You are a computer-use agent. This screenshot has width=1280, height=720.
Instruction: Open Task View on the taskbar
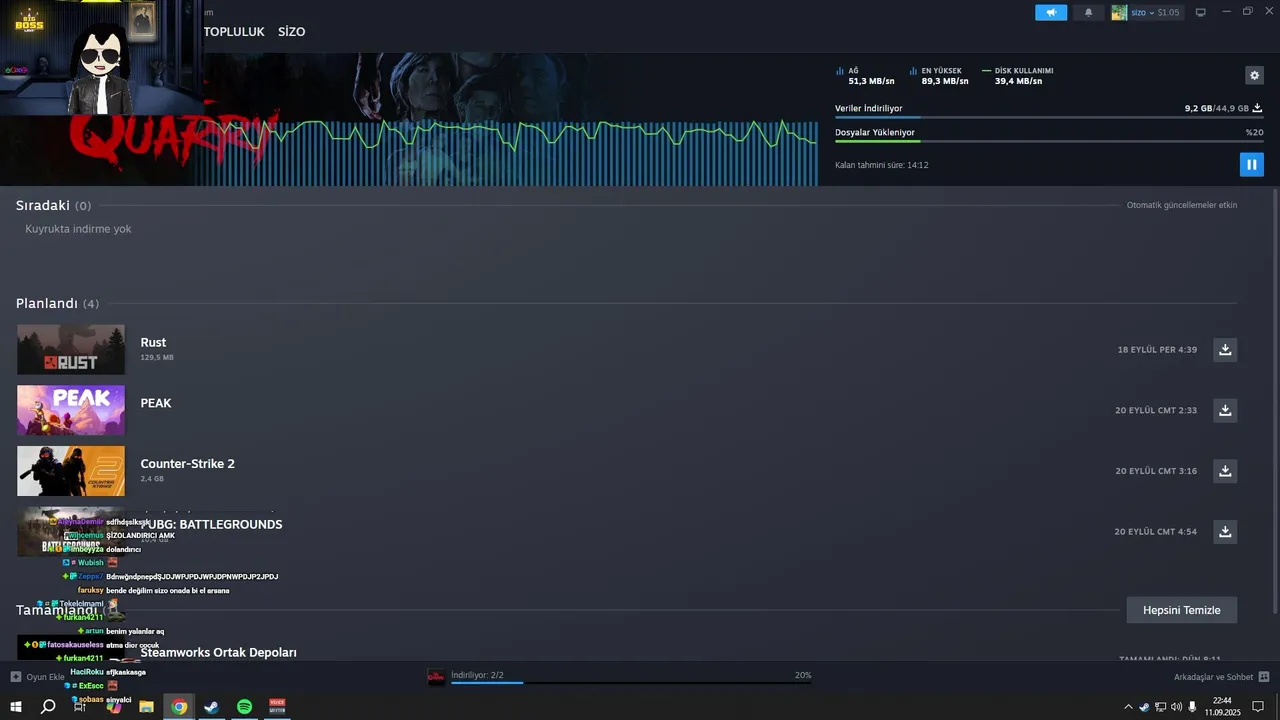80,707
